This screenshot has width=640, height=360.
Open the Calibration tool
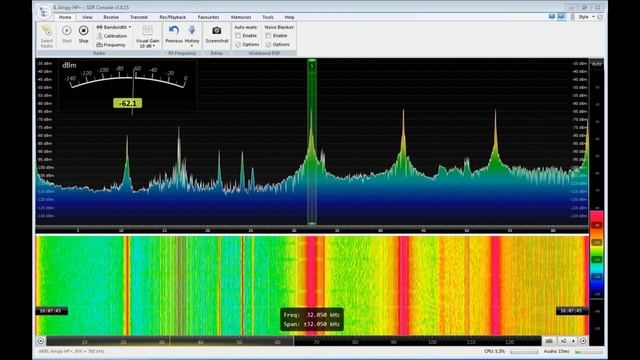point(112,36)
